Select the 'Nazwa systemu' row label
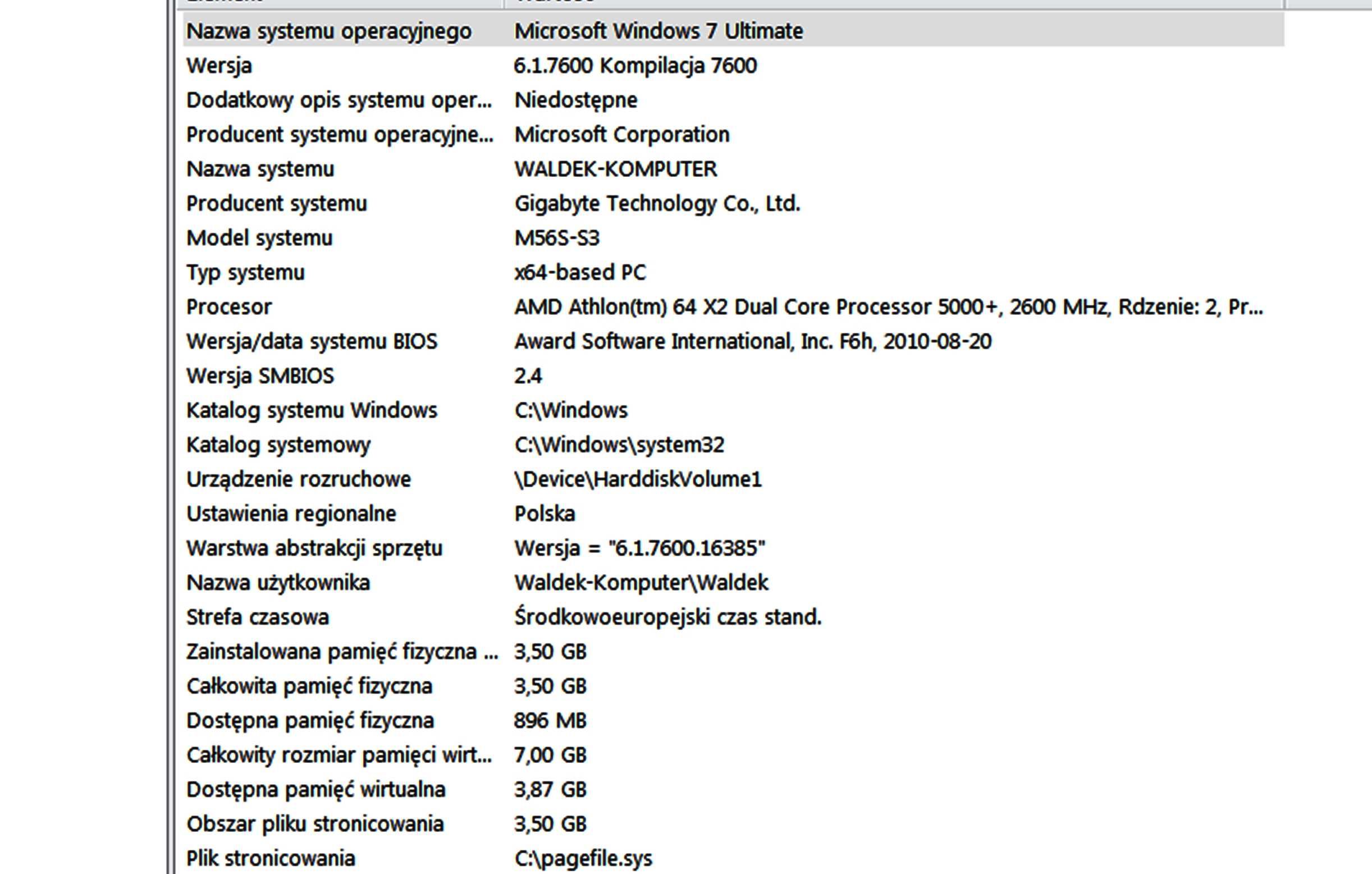Screen dimensions: 1372x874 (x=260, y=170)
